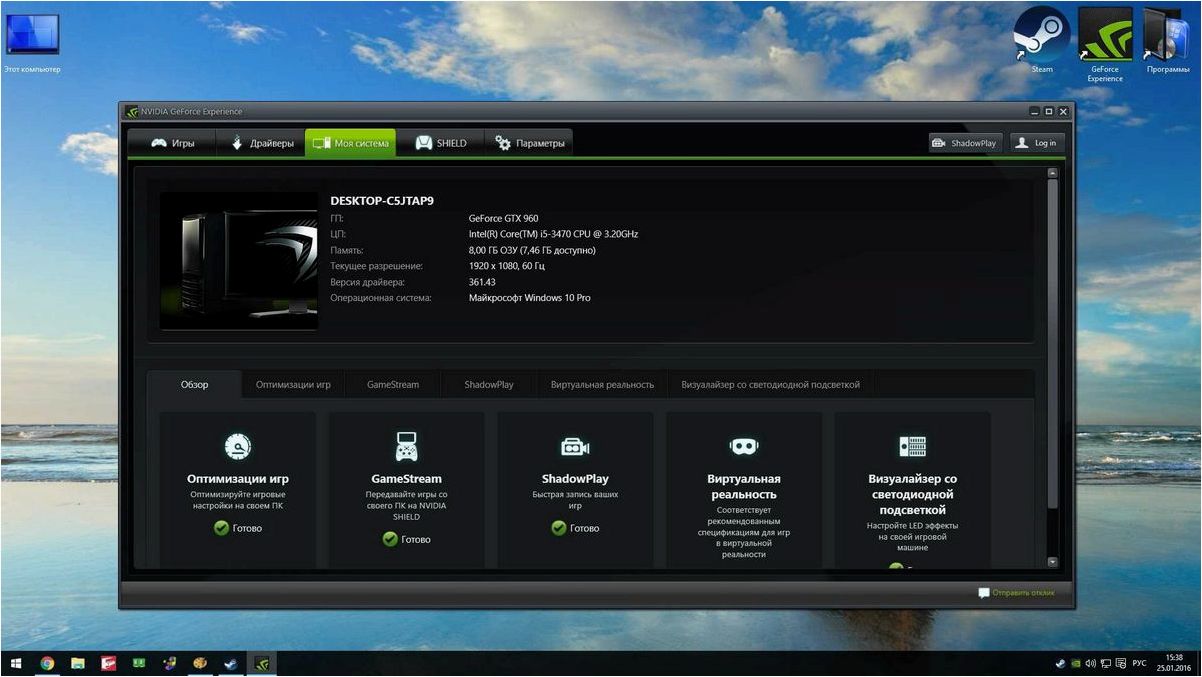Click the feedback speech bubble icon
Image resolution: width=1202 pixels, height=677 pixels.
coord(984,593)
